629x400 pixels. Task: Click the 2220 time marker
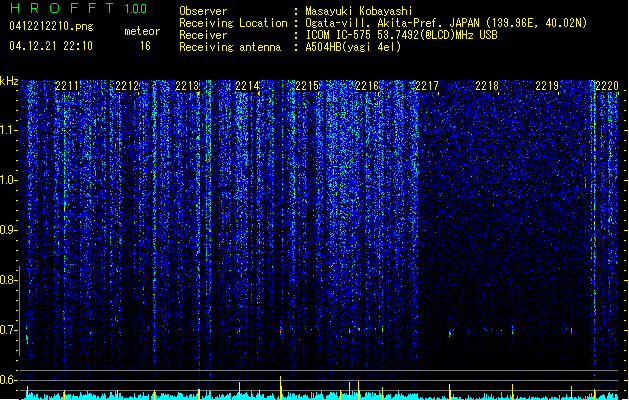tap(607, 86)
